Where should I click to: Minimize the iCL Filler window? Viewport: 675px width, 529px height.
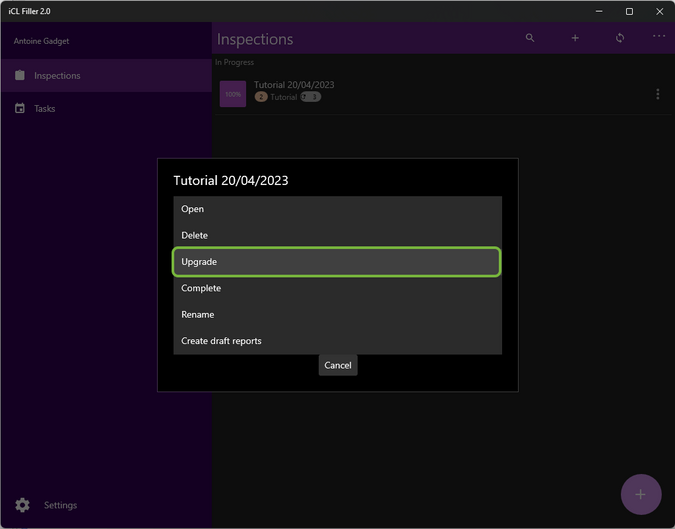[599, 11]
